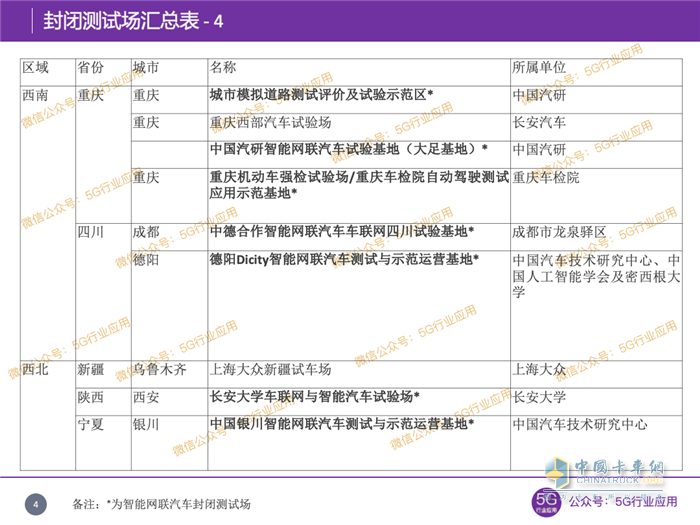Click the 备注 footnote text

161,504
